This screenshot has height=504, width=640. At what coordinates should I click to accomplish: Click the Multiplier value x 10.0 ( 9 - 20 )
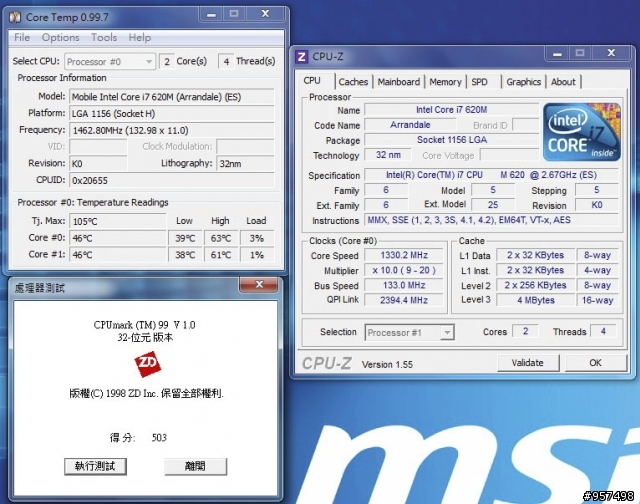tap(404, 271)
